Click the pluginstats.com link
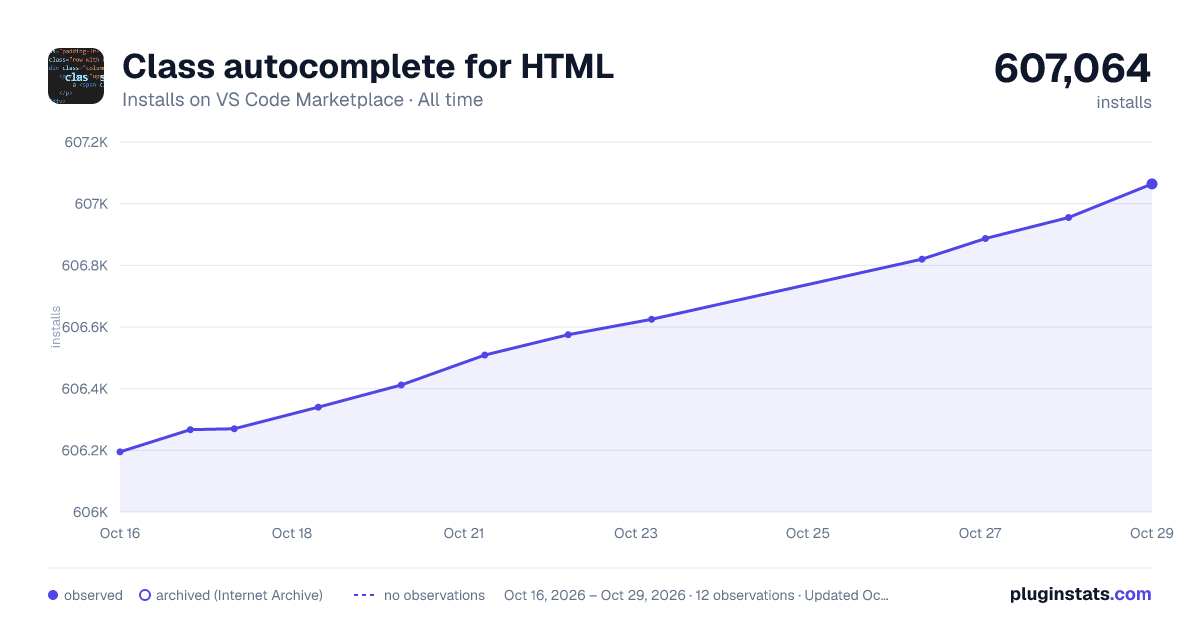 [1080, 594]
